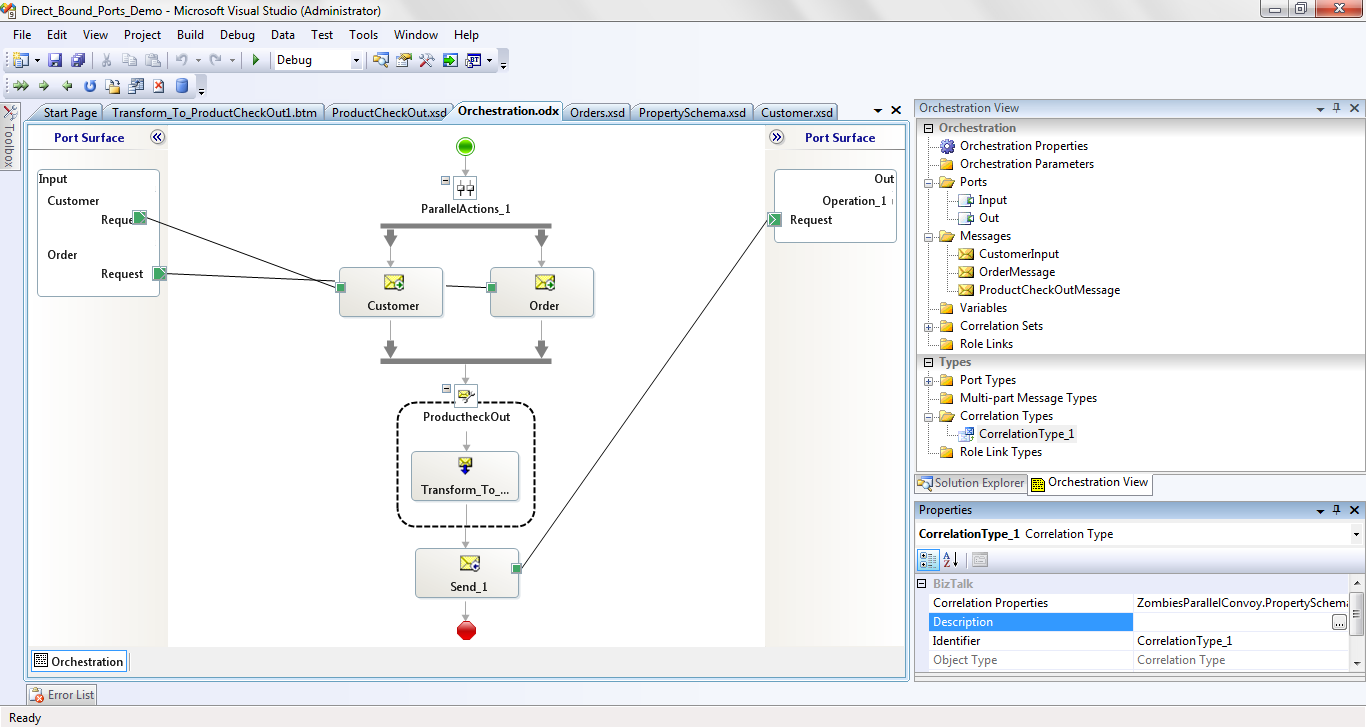
Task: Select the Send_1 shape in the designer
Action: 467,573
